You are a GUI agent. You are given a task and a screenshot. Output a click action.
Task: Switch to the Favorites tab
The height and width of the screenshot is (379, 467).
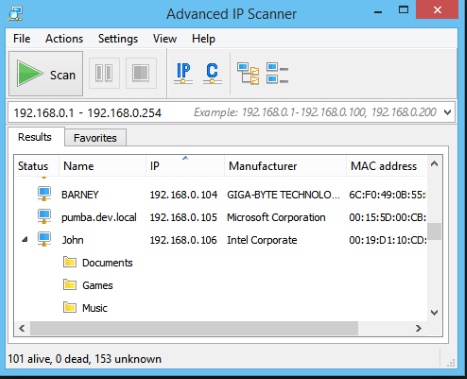(x=95, y=138)
